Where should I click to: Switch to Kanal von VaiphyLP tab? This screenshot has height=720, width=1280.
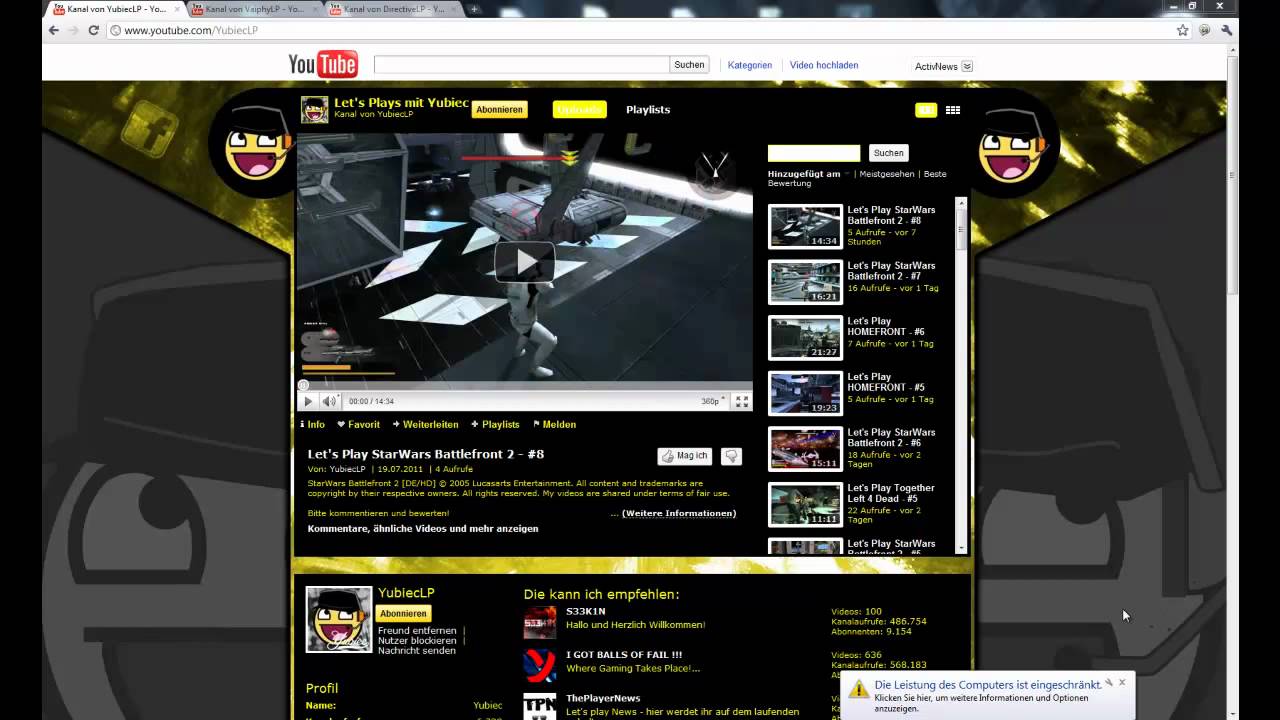[x=254, y=9]
